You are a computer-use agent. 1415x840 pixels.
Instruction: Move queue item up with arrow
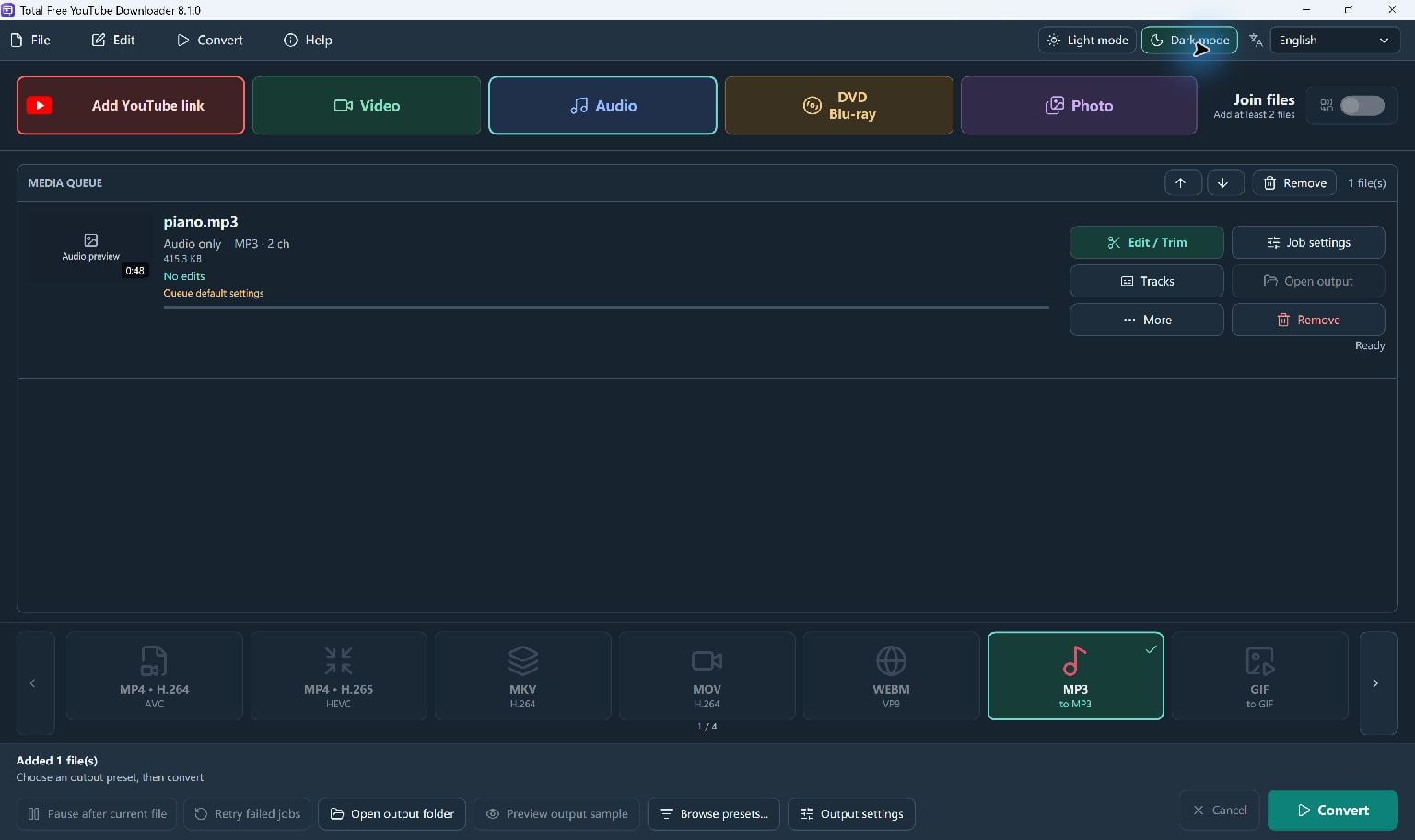click(x=1181, y=182)
